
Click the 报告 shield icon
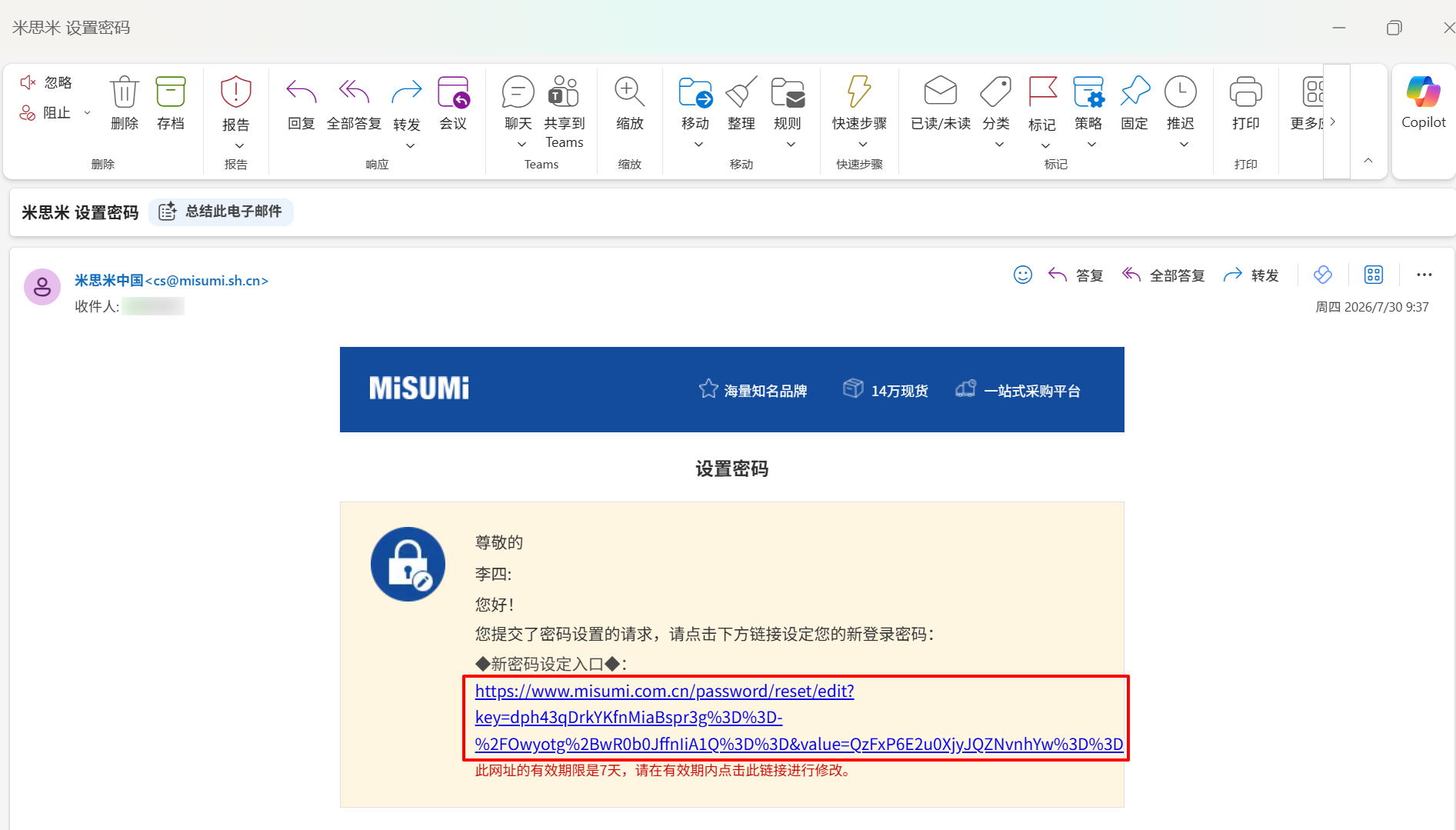coord(235,92)
